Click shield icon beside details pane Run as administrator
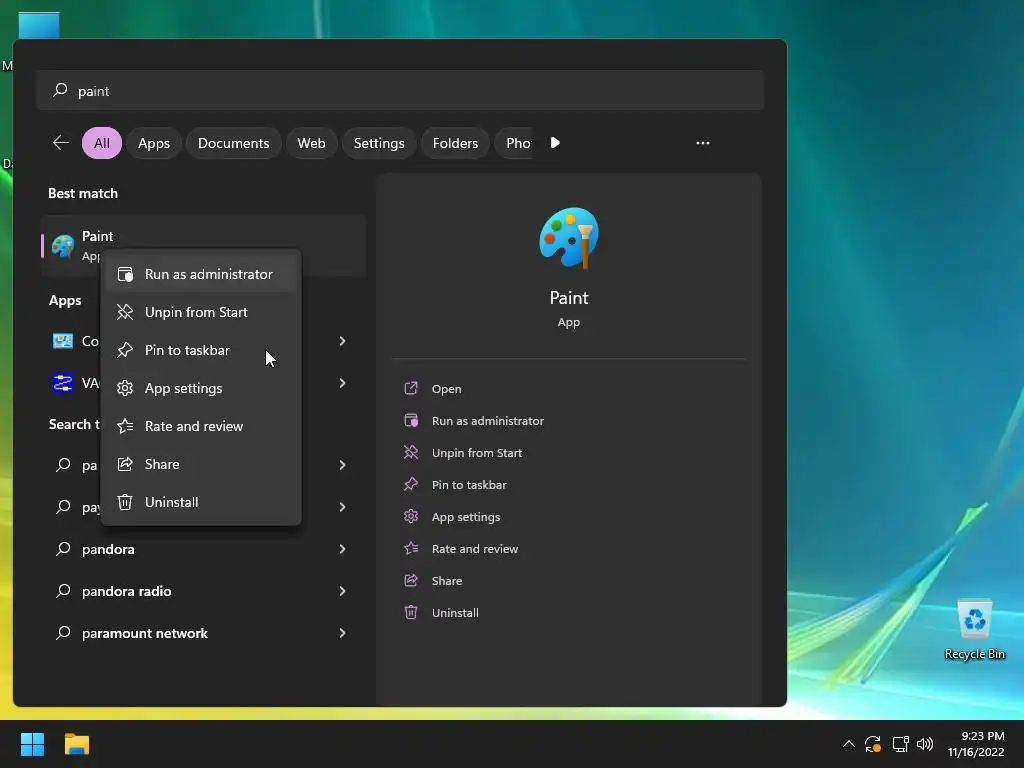The height and width of the screenshot is (768, 1024). pos(411,421)
